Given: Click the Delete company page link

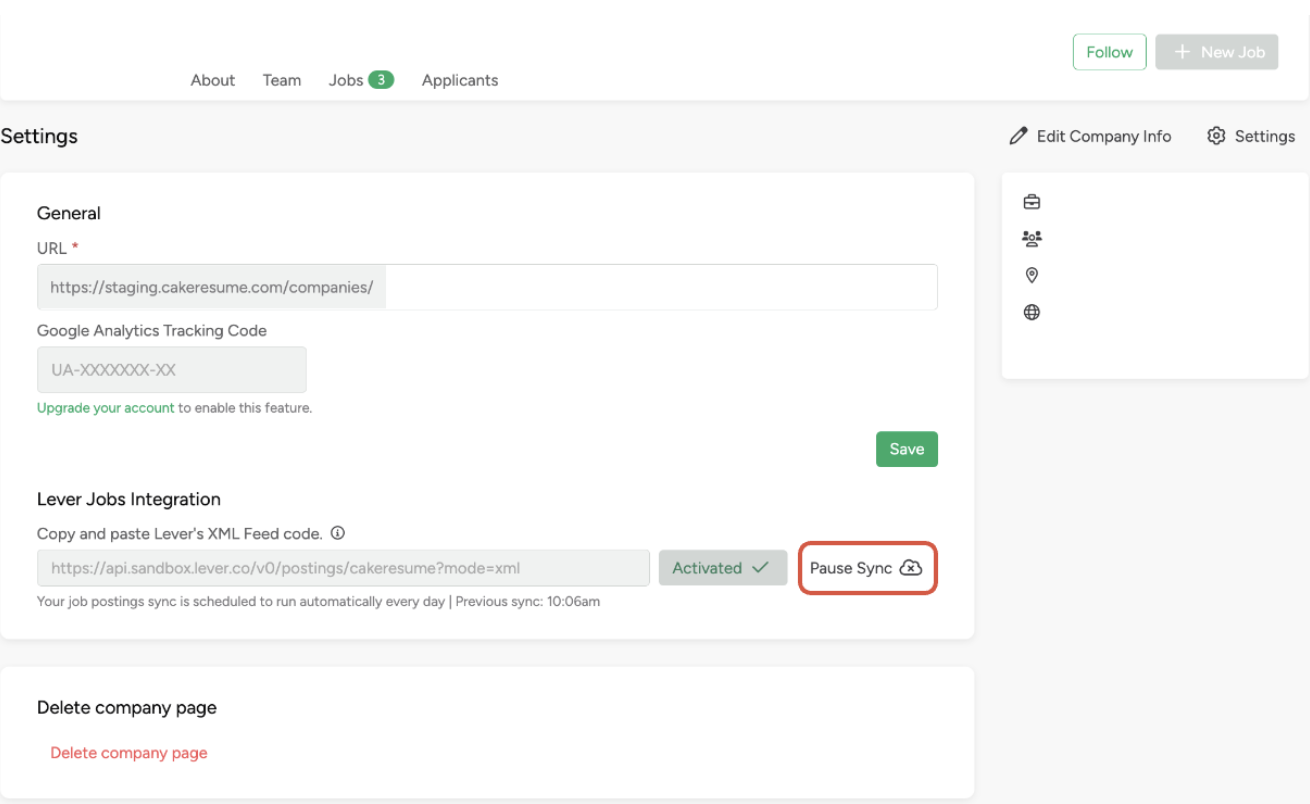Looking at the screenshot, I should tap(129, 753).
